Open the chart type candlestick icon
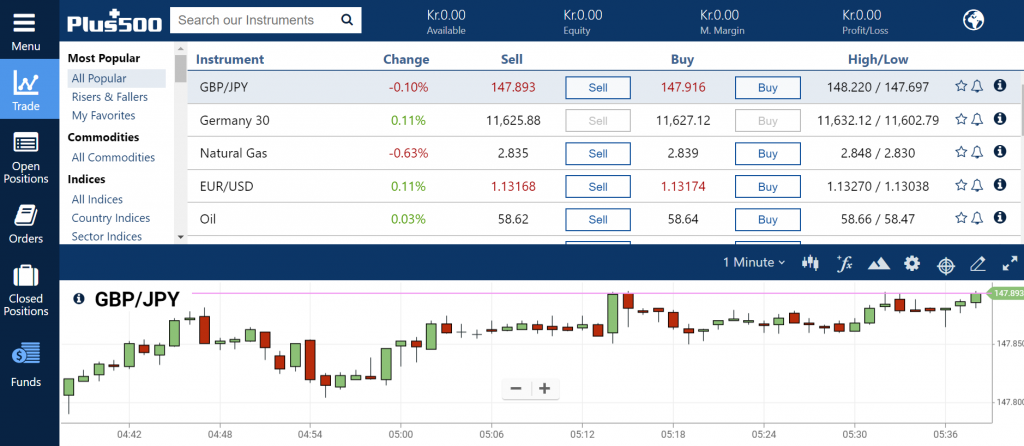The image size is (1024, 446). pyautogui.click(x=812, y=263)
